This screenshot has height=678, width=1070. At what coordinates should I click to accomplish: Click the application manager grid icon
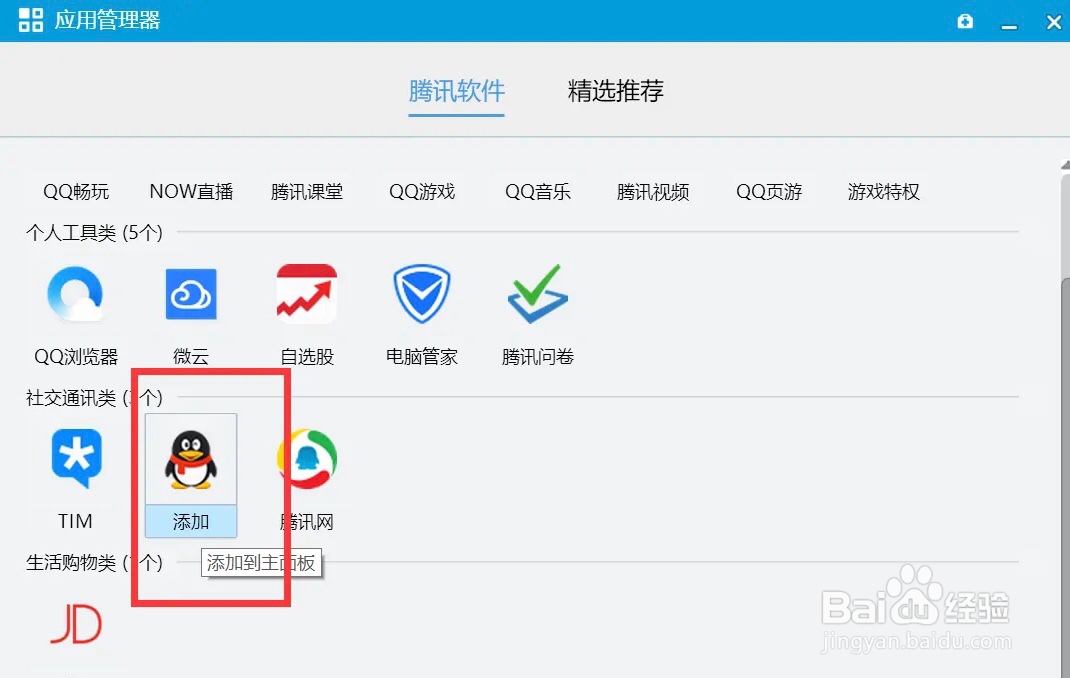click(x=31, y=20)
